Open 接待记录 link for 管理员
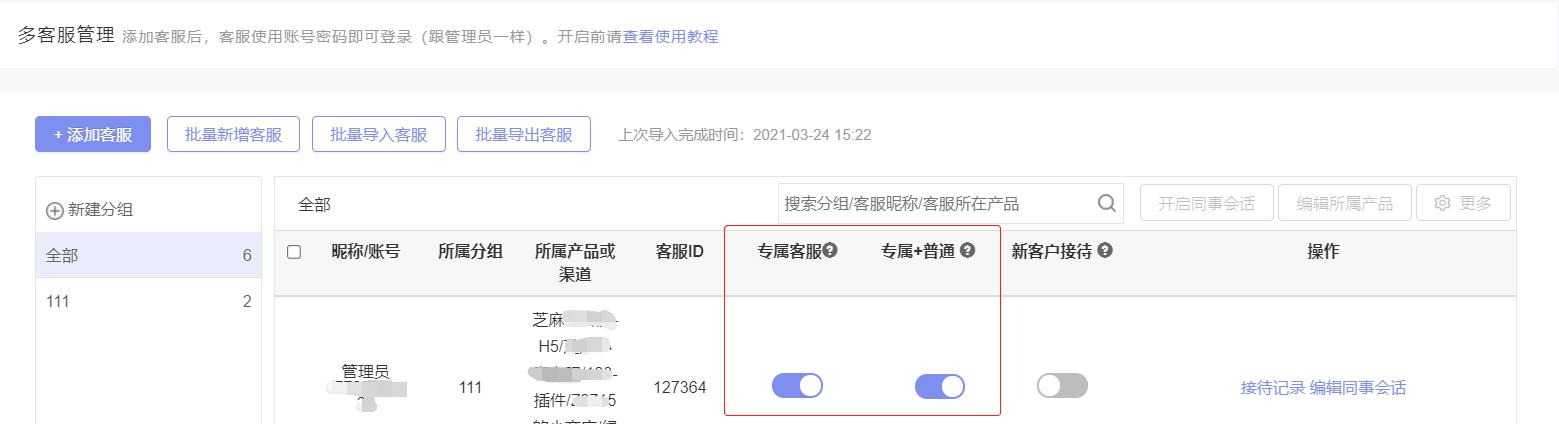 coord(1272,388)
